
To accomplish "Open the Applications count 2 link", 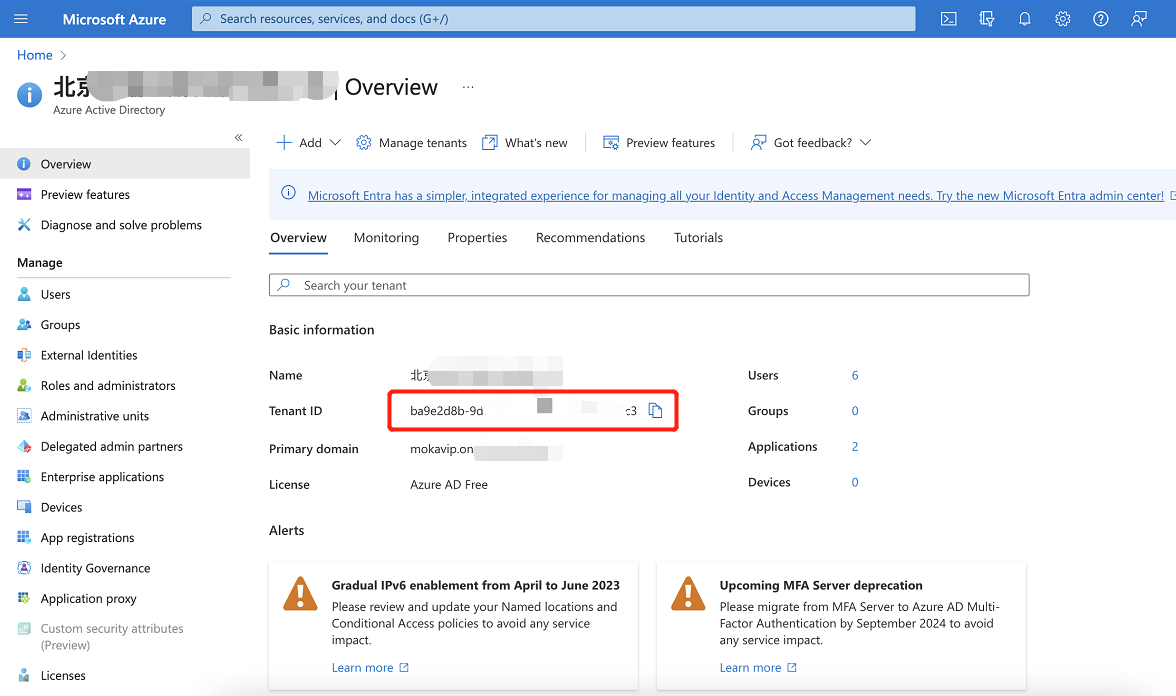I will click(x=855, y=446).
